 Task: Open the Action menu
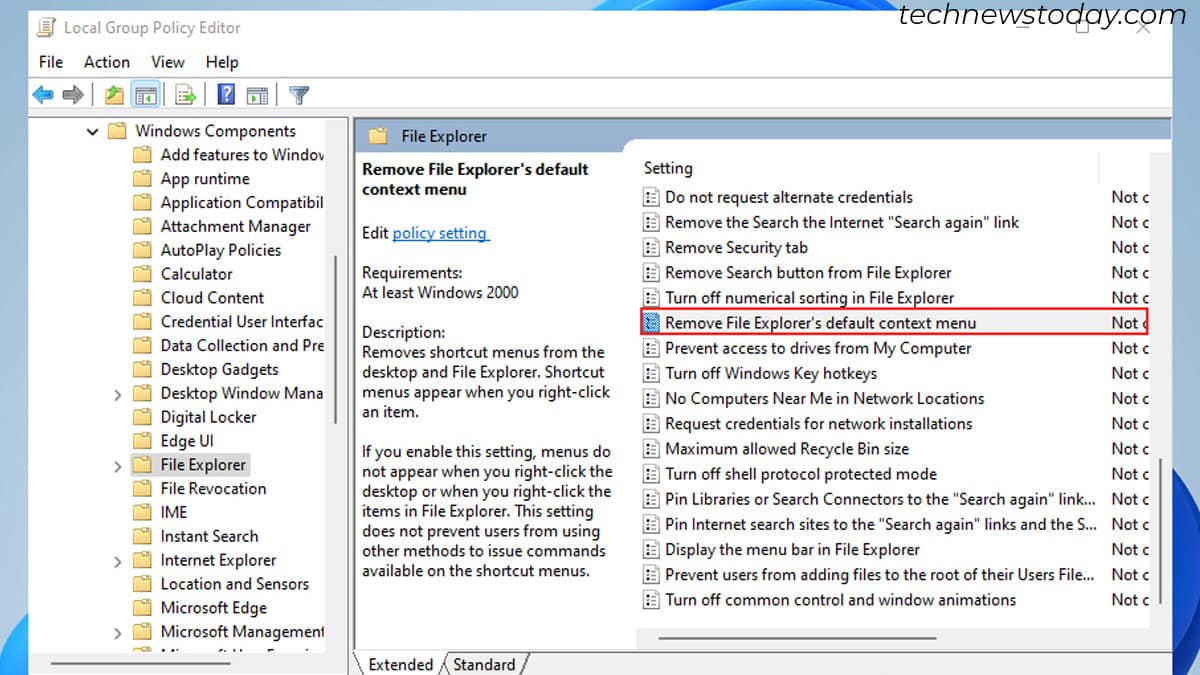pyautogui.click(x=107, y=62)
